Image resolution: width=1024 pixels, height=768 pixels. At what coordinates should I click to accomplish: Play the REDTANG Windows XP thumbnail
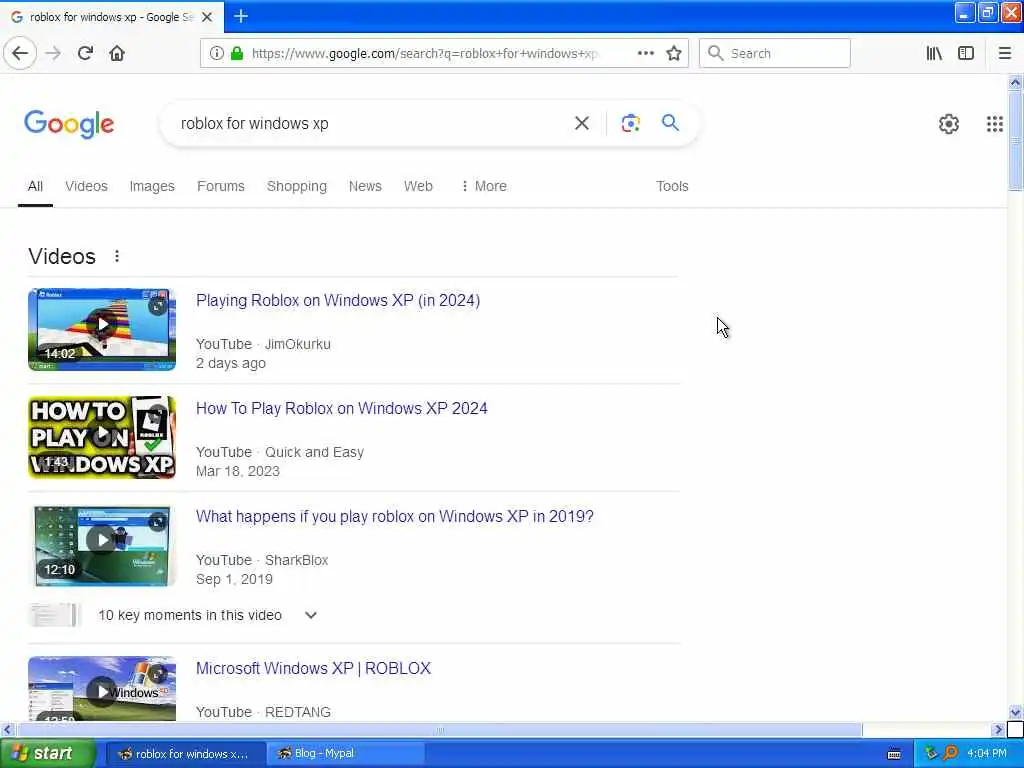pyautogui.click(x=102, y=688)
